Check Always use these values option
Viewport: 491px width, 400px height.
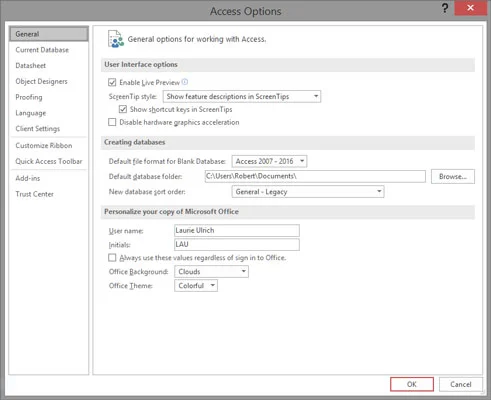[112, 258]
